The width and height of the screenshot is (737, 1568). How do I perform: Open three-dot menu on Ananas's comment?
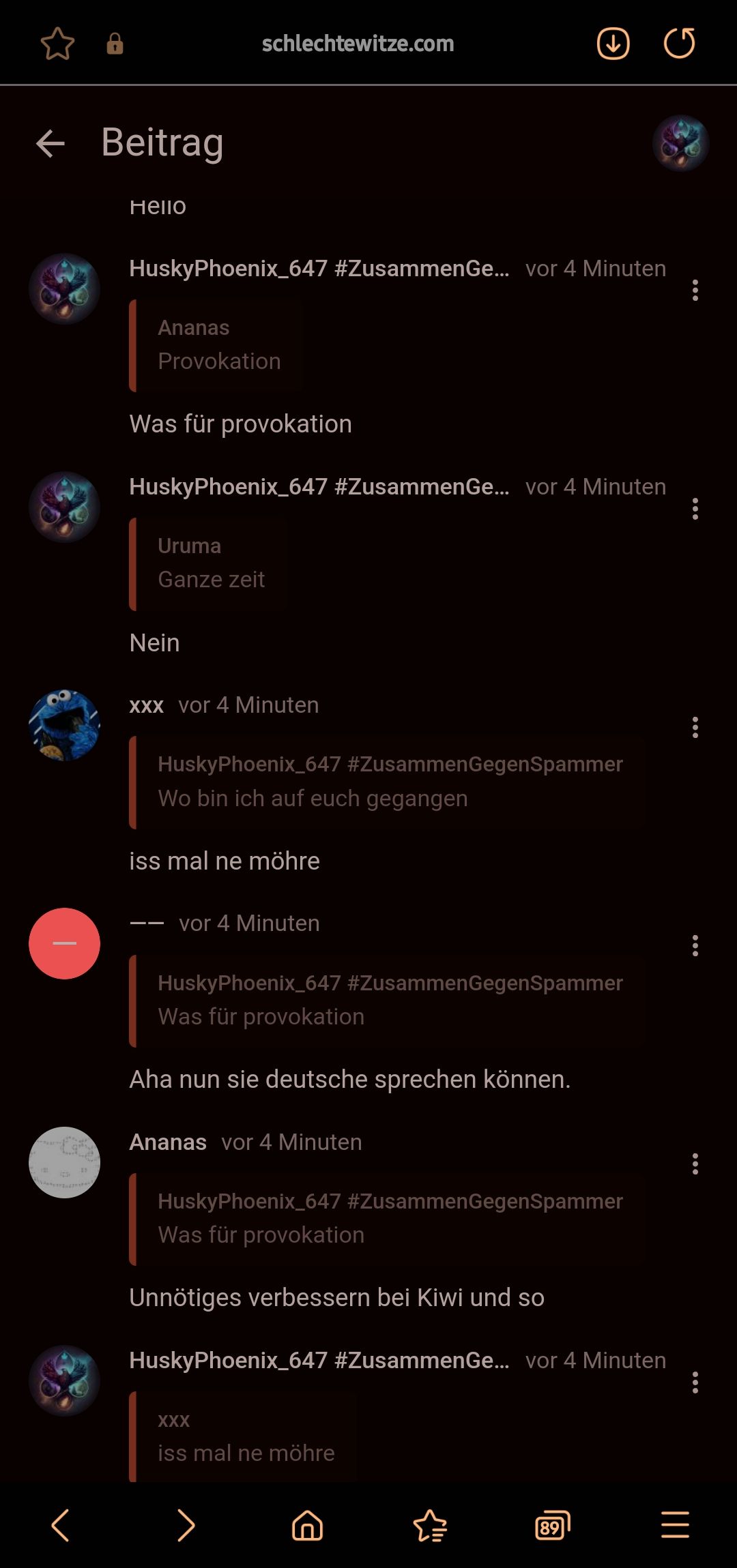695,1164
